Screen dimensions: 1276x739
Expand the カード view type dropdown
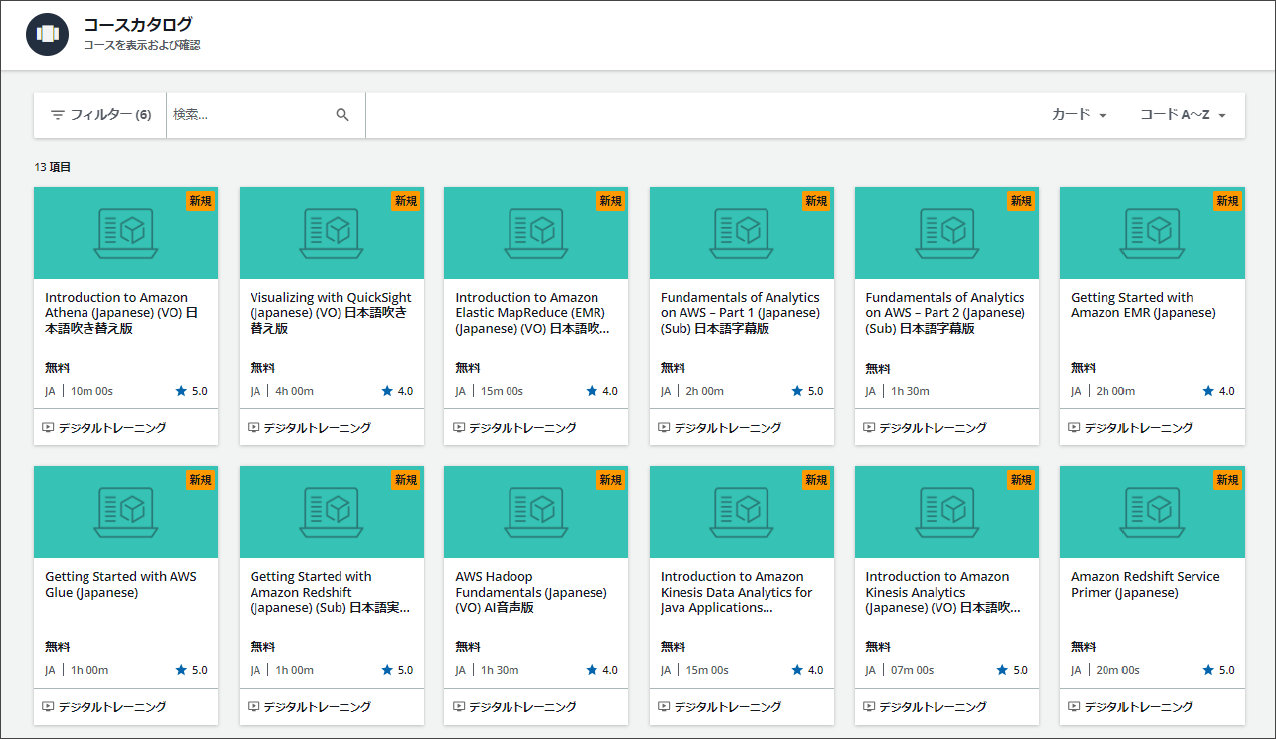pos(1078,115)
